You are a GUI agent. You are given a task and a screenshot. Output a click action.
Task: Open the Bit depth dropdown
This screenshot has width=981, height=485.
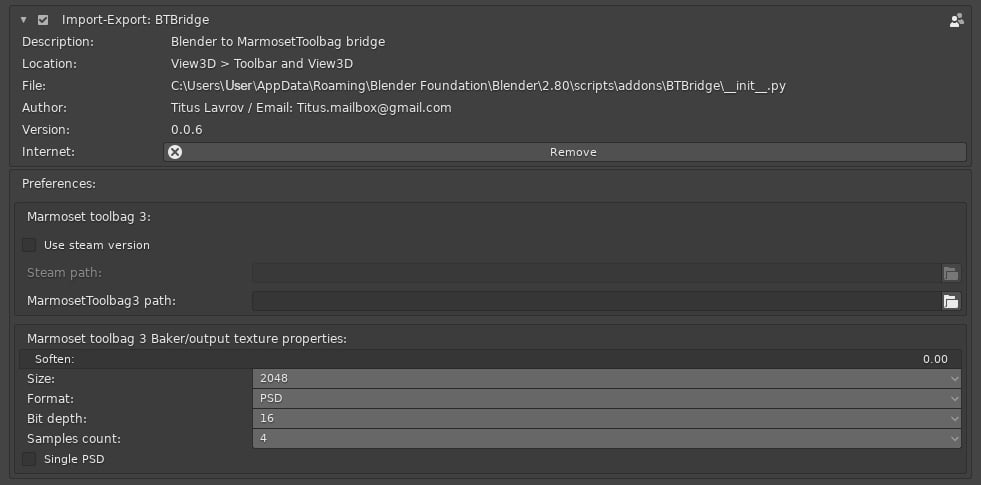click(x=606, y=418)
